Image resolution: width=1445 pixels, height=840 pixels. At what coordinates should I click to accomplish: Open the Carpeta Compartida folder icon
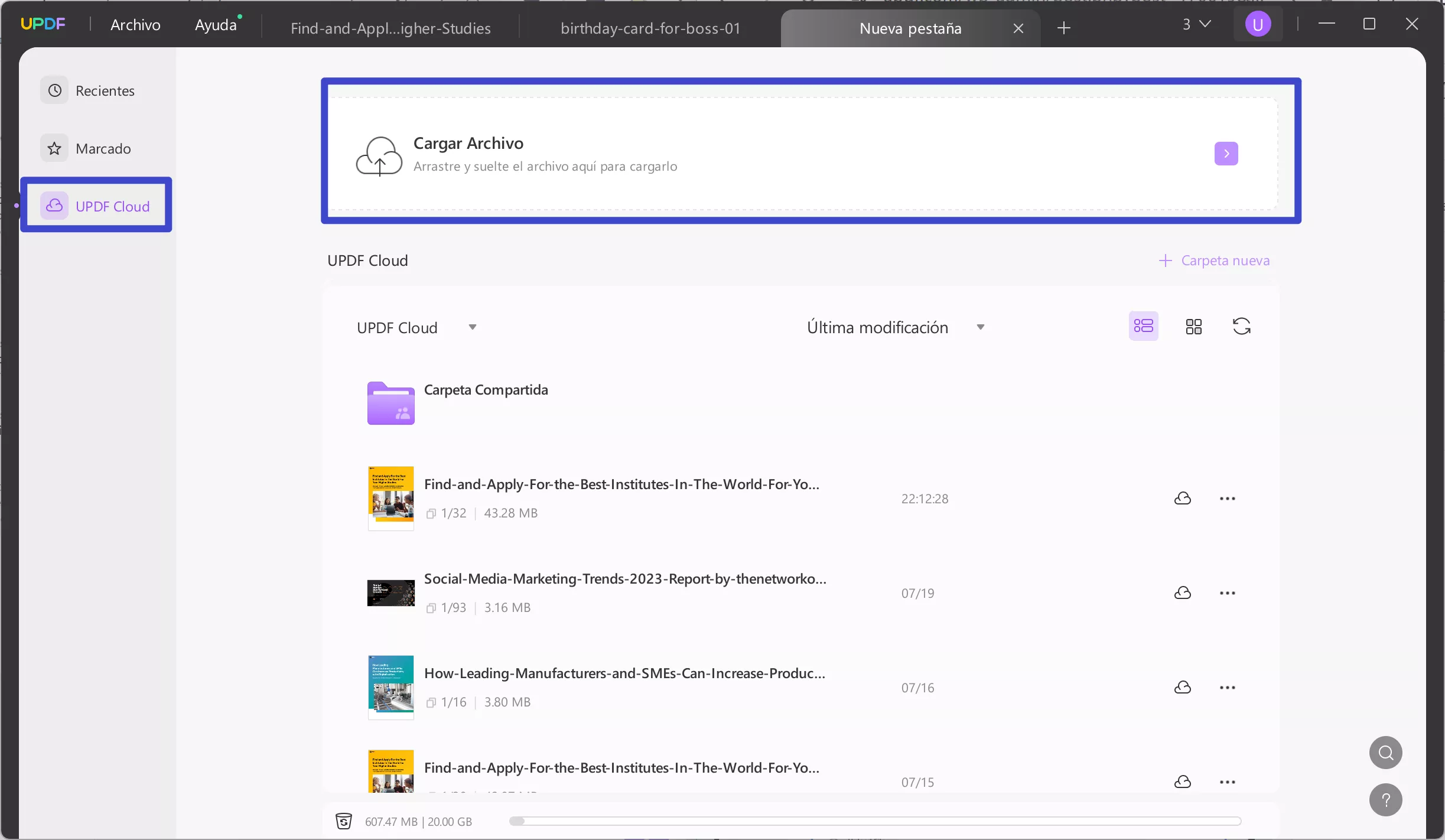pyautogui.click(x=391, y=403)
